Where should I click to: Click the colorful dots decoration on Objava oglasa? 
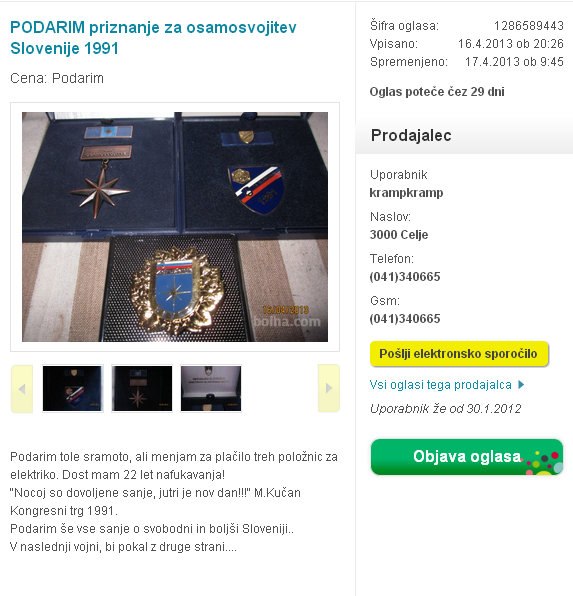(x=544, y=462)
